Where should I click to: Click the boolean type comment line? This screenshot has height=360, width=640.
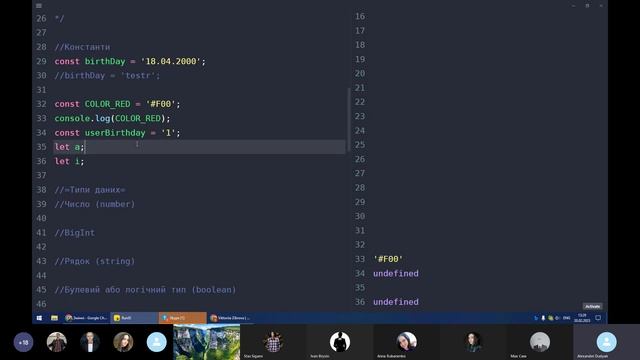[145, 290]
